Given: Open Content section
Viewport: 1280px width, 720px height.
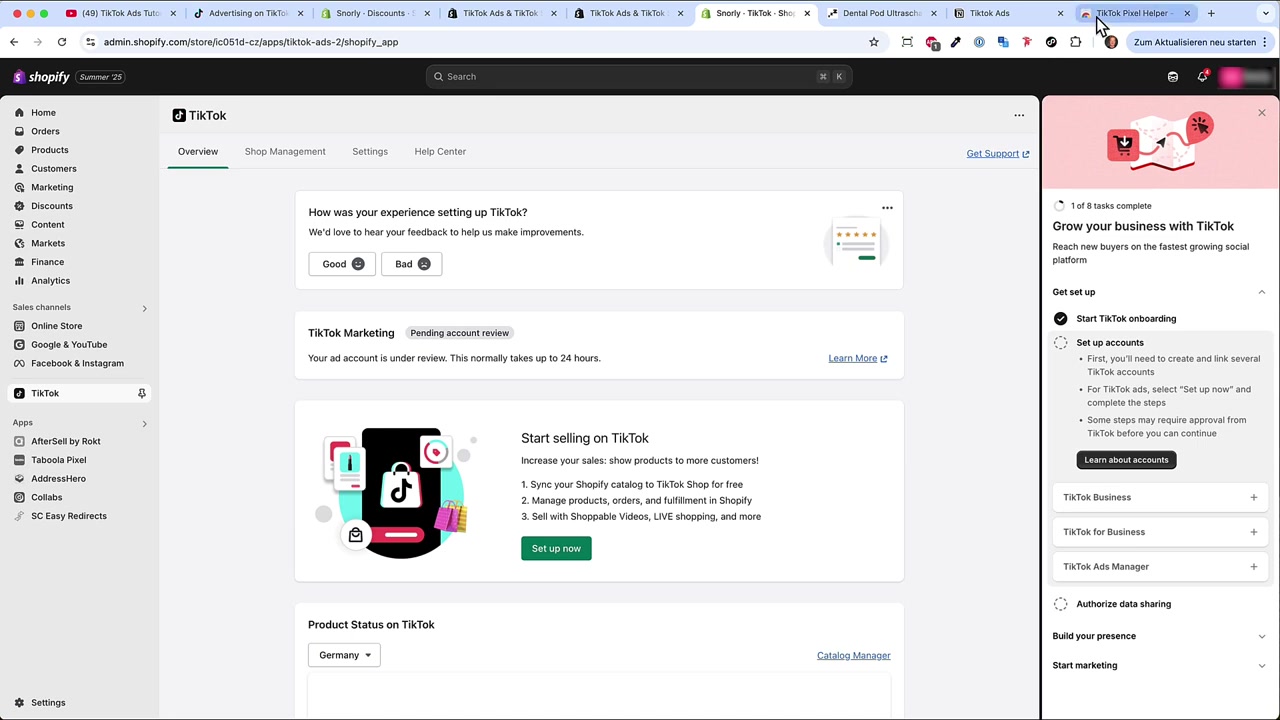Looking at the screenshot, I should [47, 225].
